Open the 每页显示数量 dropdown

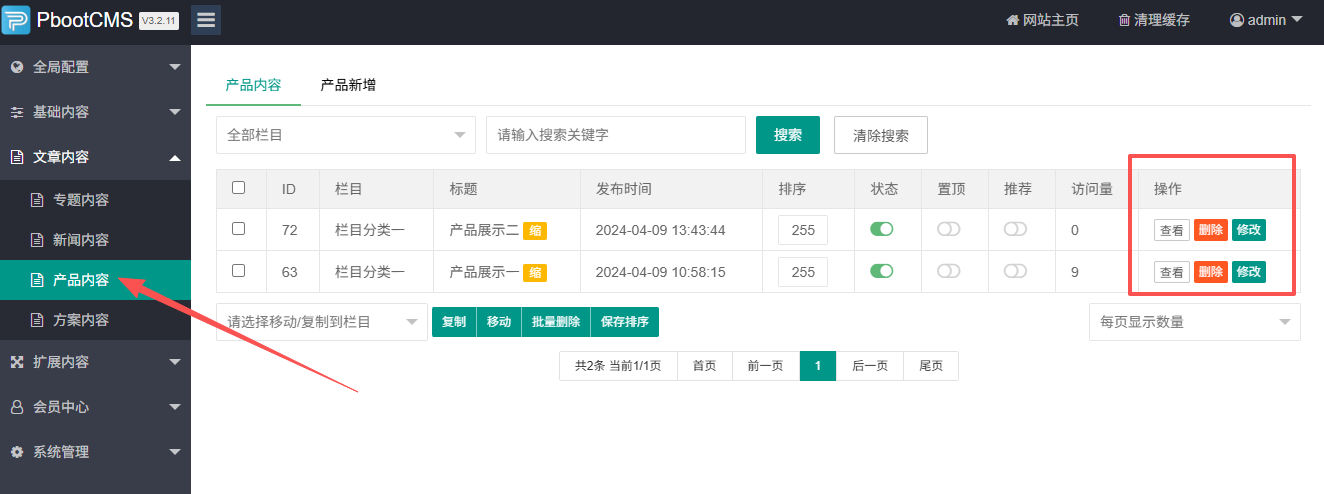pyautogui.click(x=1195, y=322)
